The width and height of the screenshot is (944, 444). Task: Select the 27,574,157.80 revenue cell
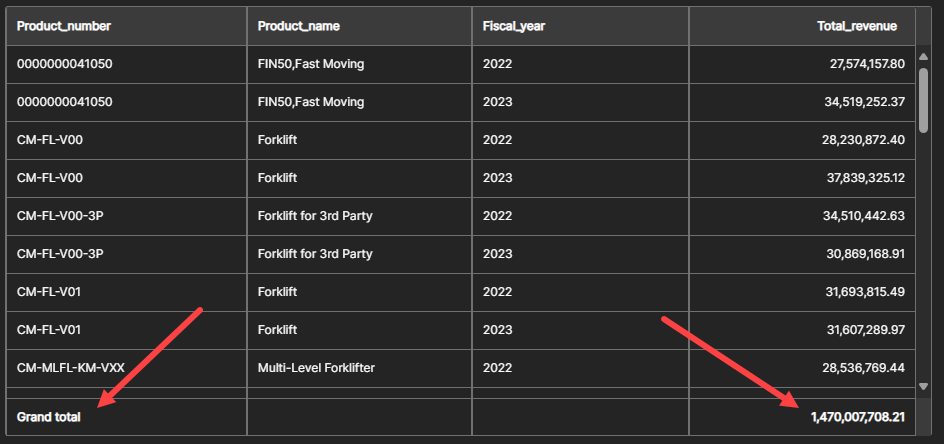802,64
